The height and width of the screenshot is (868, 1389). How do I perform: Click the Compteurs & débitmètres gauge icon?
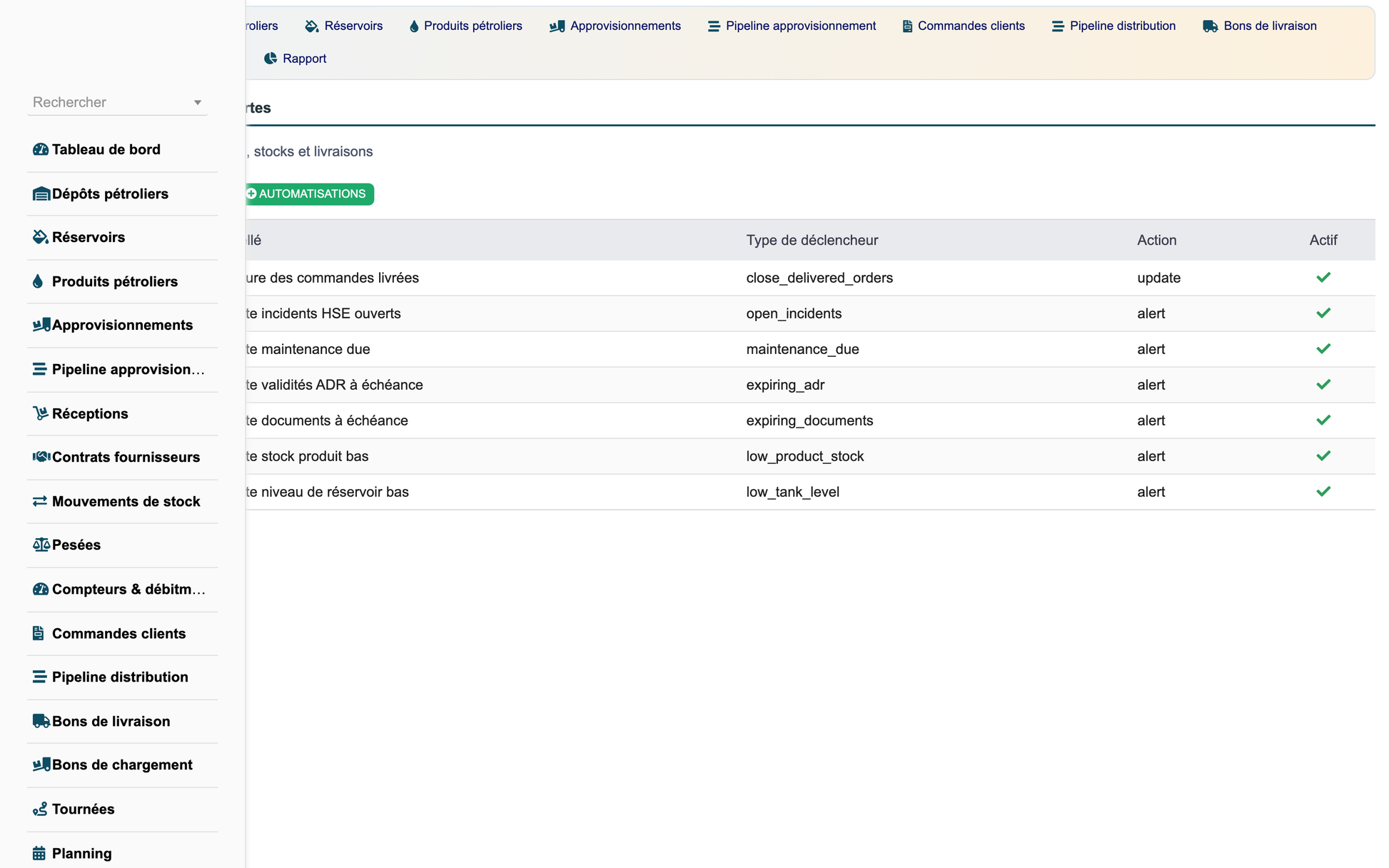pos(41,589)
